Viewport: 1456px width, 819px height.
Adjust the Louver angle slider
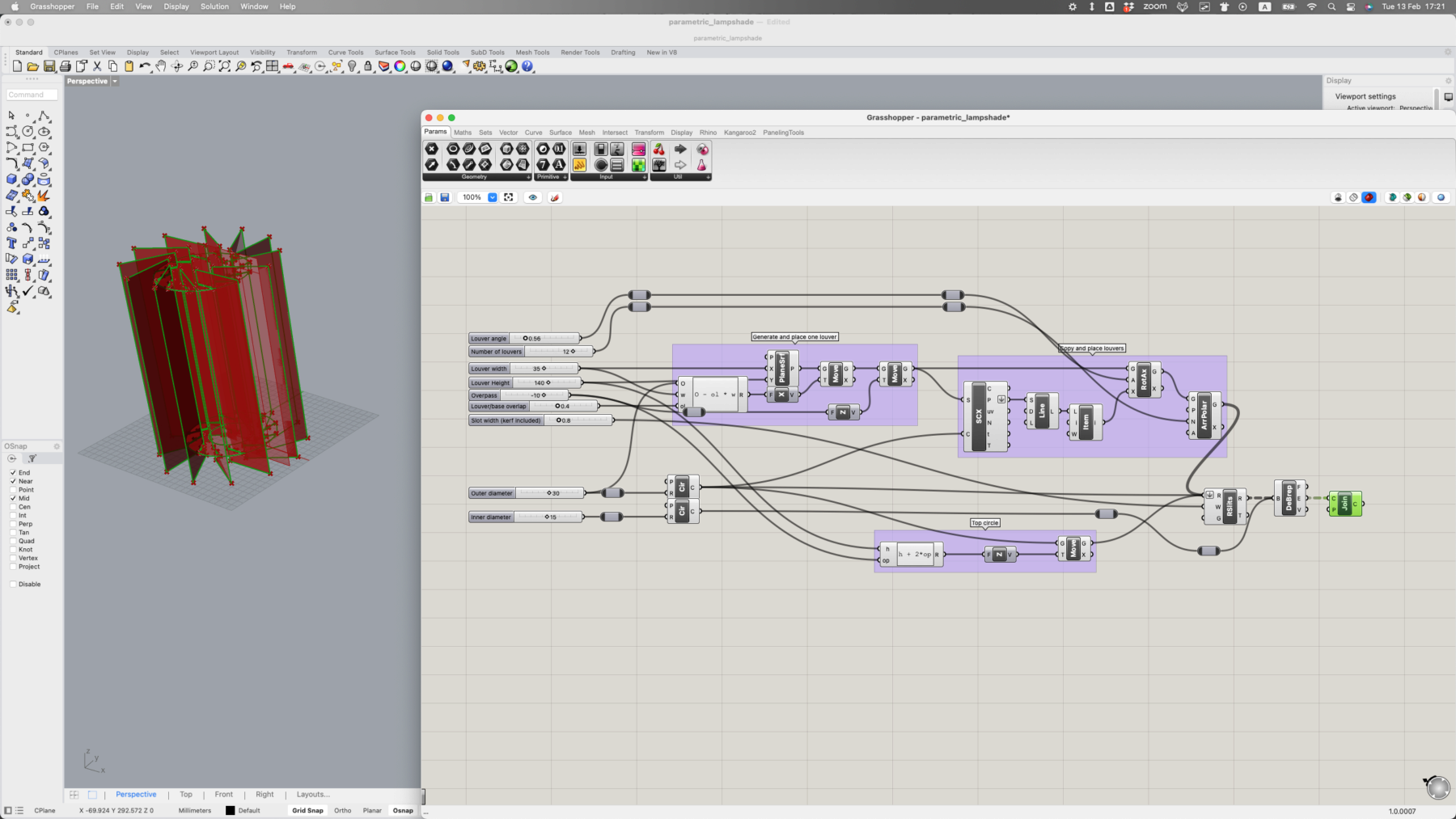pyautogui.click(x=525, y=339)
